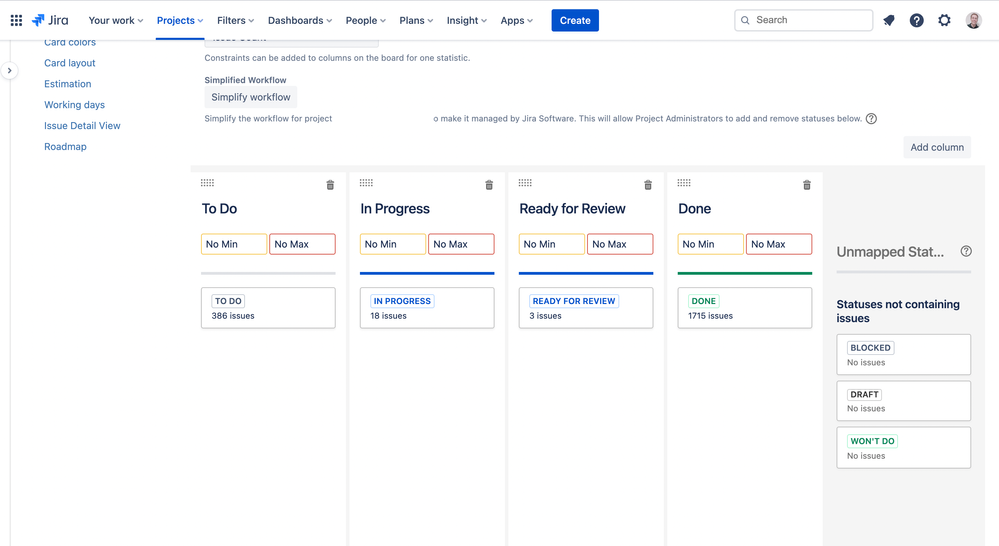
Task: Select the TO DO status card
Action: pos(268,308)
